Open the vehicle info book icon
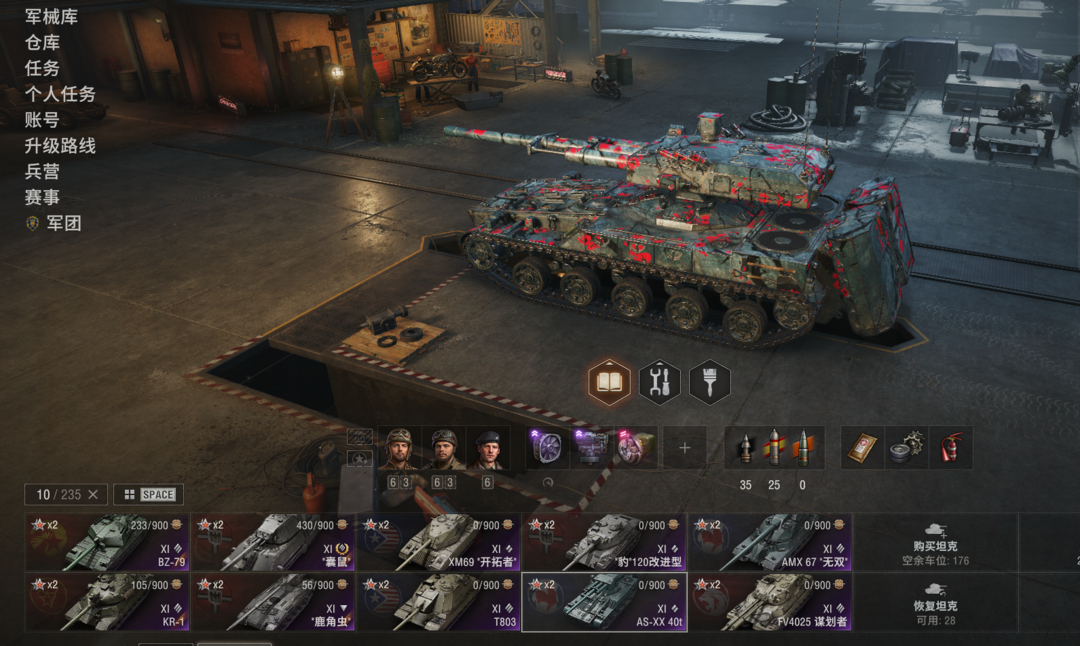Viewport: 1080px width, 646px height. (x=609, y=382)
